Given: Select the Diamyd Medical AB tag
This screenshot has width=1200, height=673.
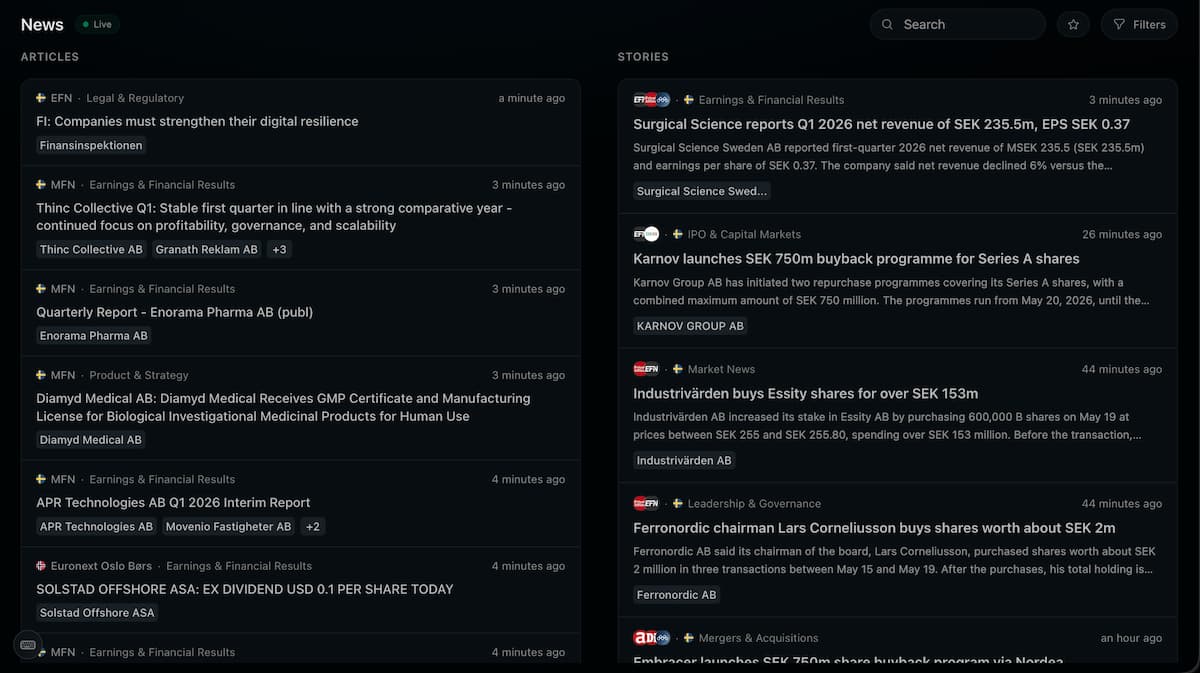Looking at the screenshot, I should pyautogui.click(x=91, y=440).
